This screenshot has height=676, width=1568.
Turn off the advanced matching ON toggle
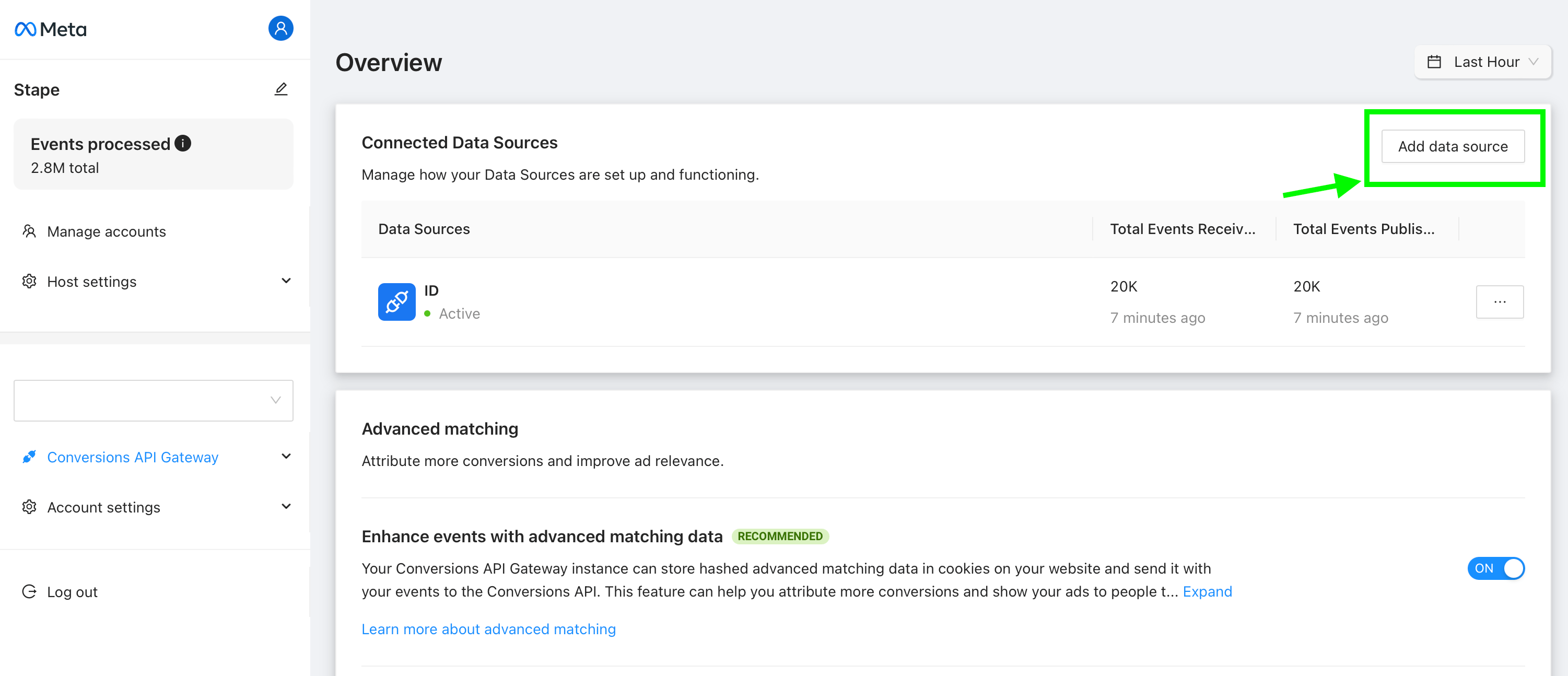tap(1495, 568)
